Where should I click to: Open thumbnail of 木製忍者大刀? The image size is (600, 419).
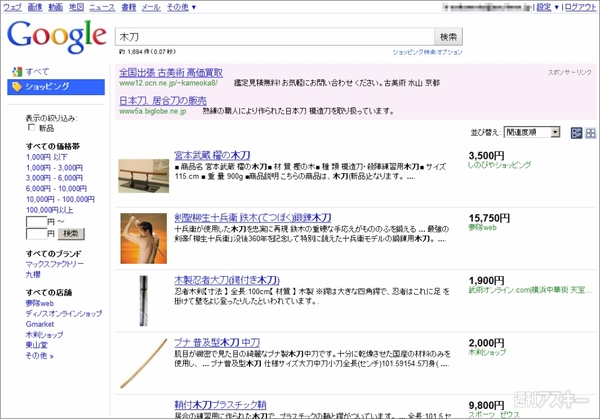pyautogui.click(x=143, y=301)
